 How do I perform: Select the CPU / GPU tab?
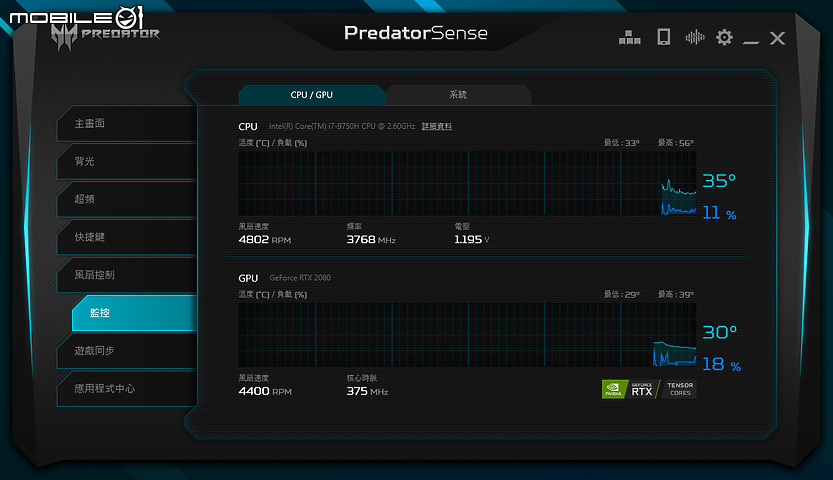coord(311,95)
